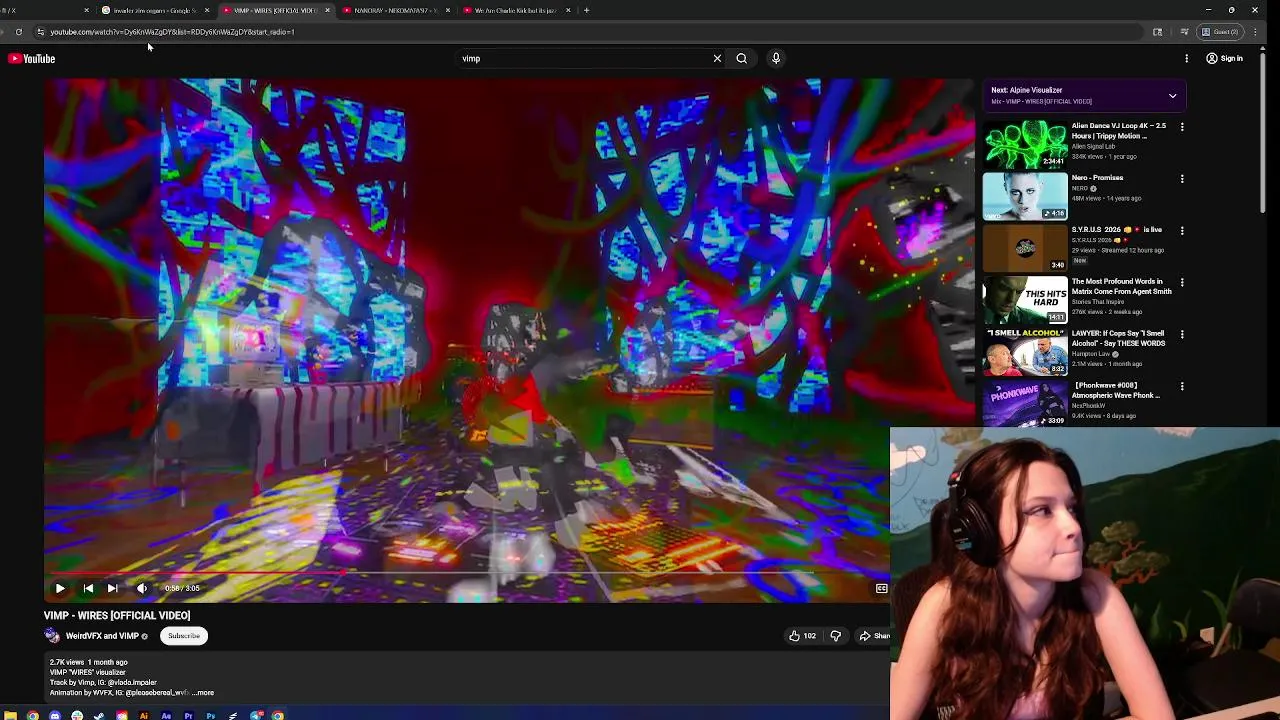Open options menu for S.Y.R.U.S 2026
Viewport: 1280px width, 720px height.
pos(1182,231)
